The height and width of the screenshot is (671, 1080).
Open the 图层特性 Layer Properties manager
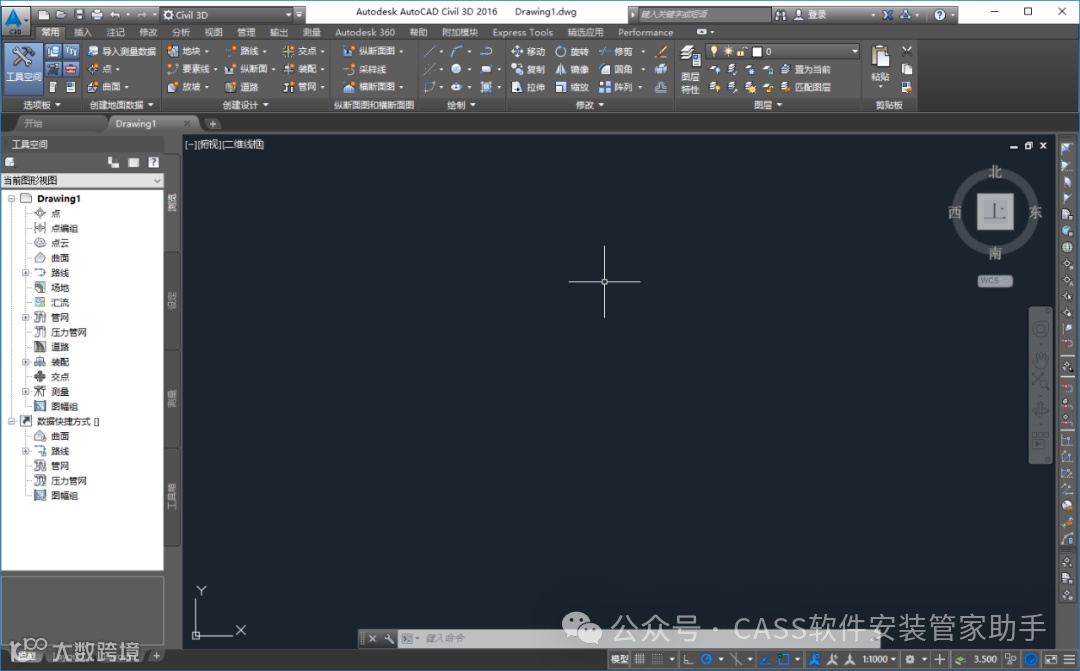coord(689,69)
